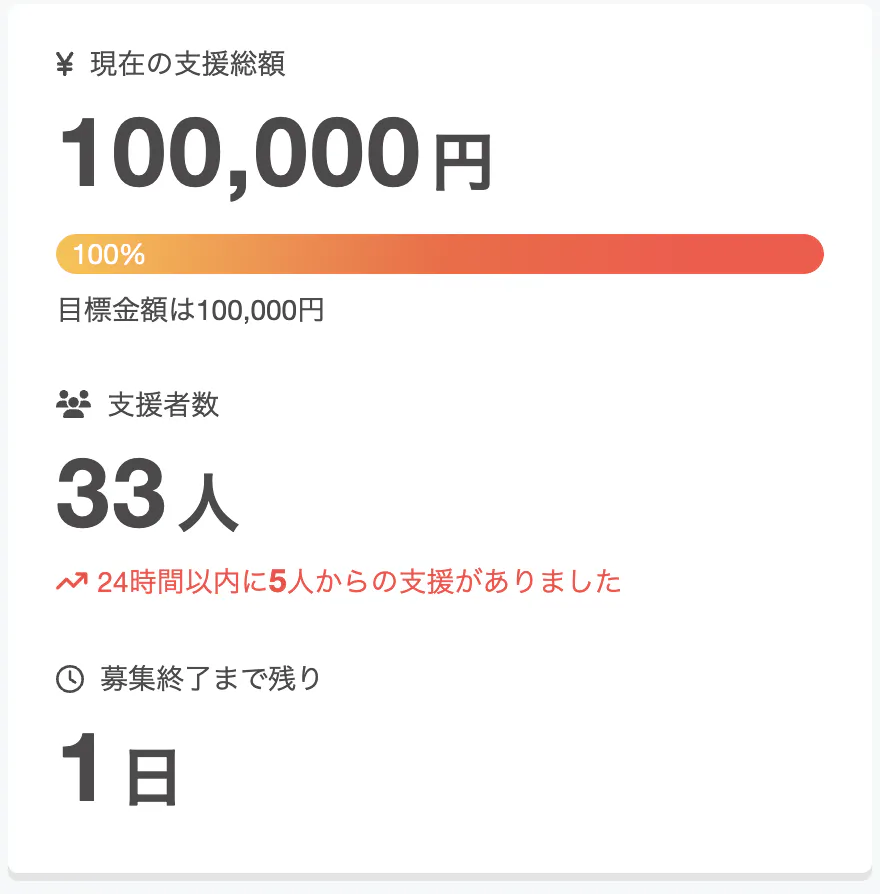The width and height of the screenshot is (880, 894).
Task: Click the 100,000 total amount figure
Action: pyautogui.click(x=239, y=156)
